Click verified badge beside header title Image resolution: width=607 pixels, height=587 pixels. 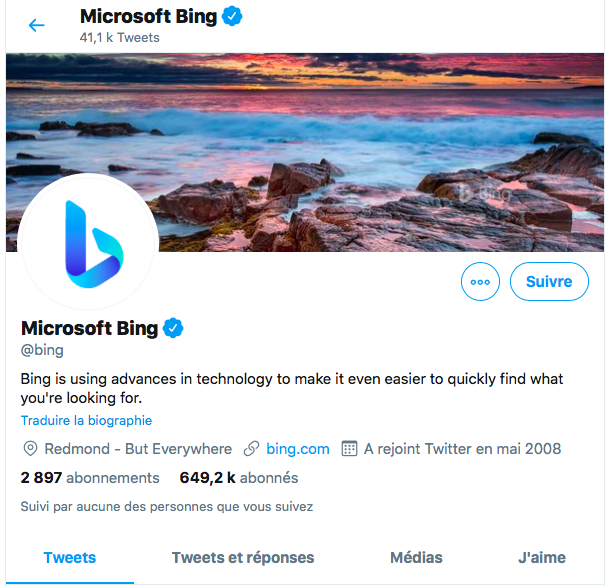point(233,16)
